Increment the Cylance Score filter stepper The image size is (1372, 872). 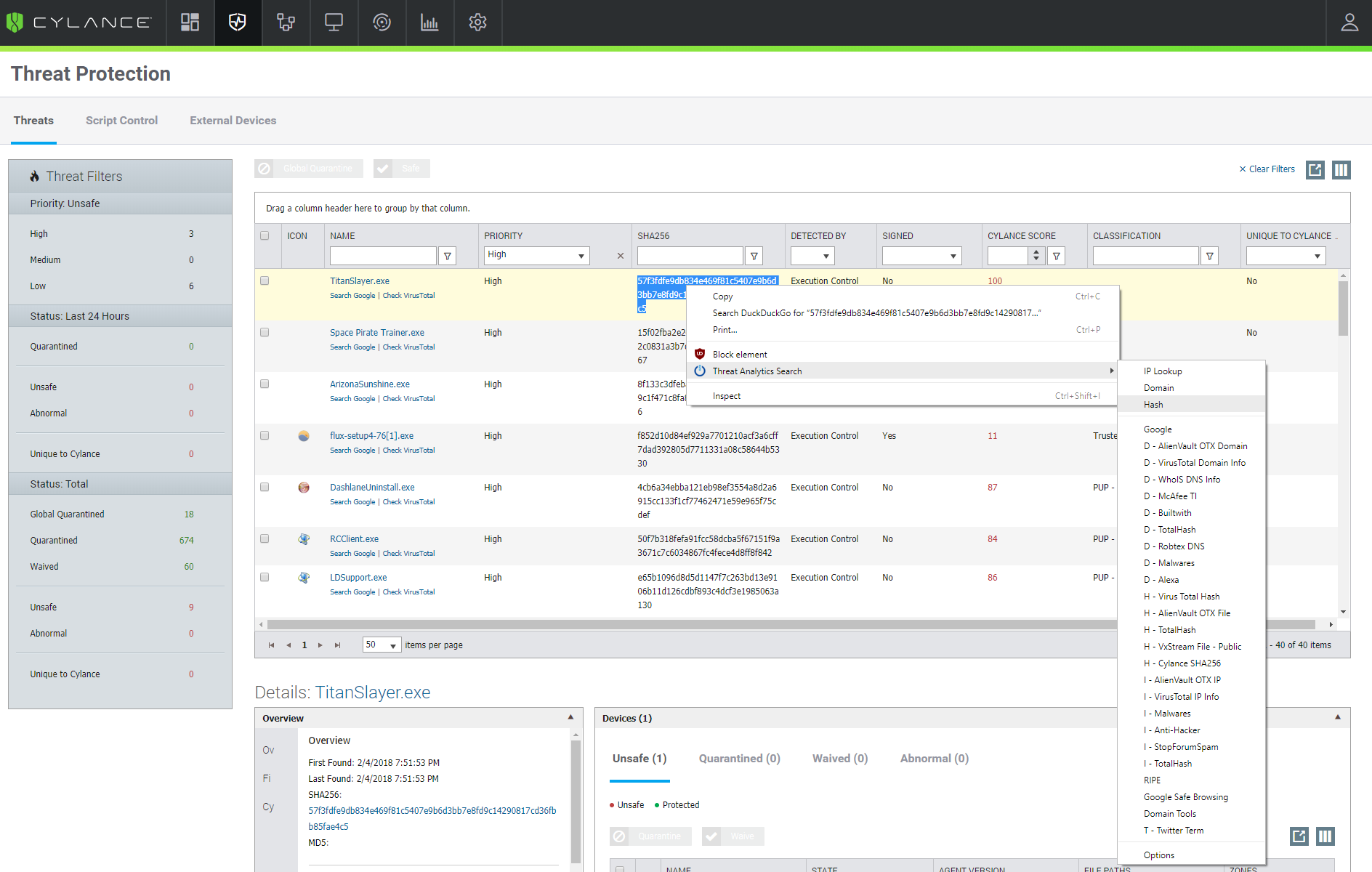point(1036,251)
